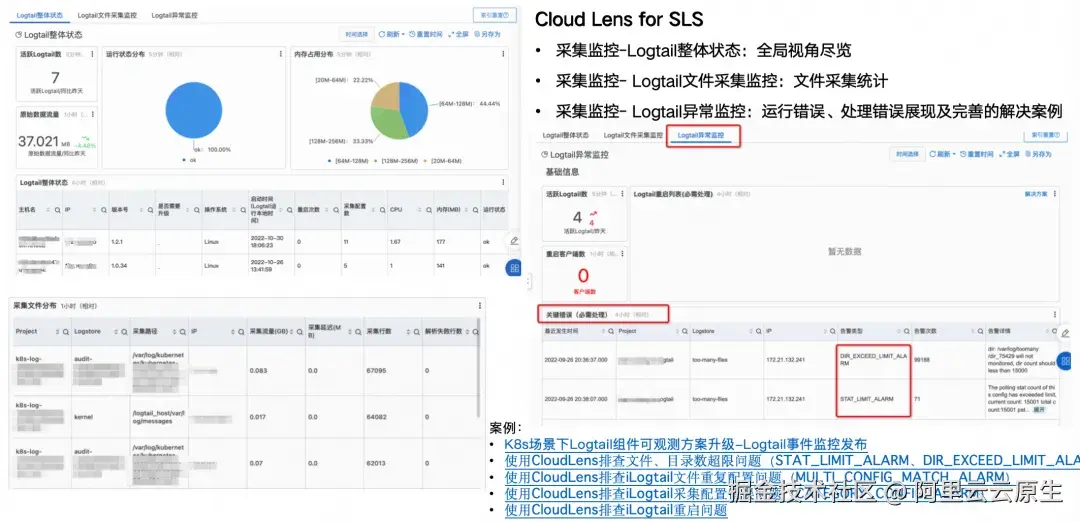Click the search icon in the 重启次数 column
Image resolution: width=1080 pixels, height=522 pixels.
click(337, 209)
